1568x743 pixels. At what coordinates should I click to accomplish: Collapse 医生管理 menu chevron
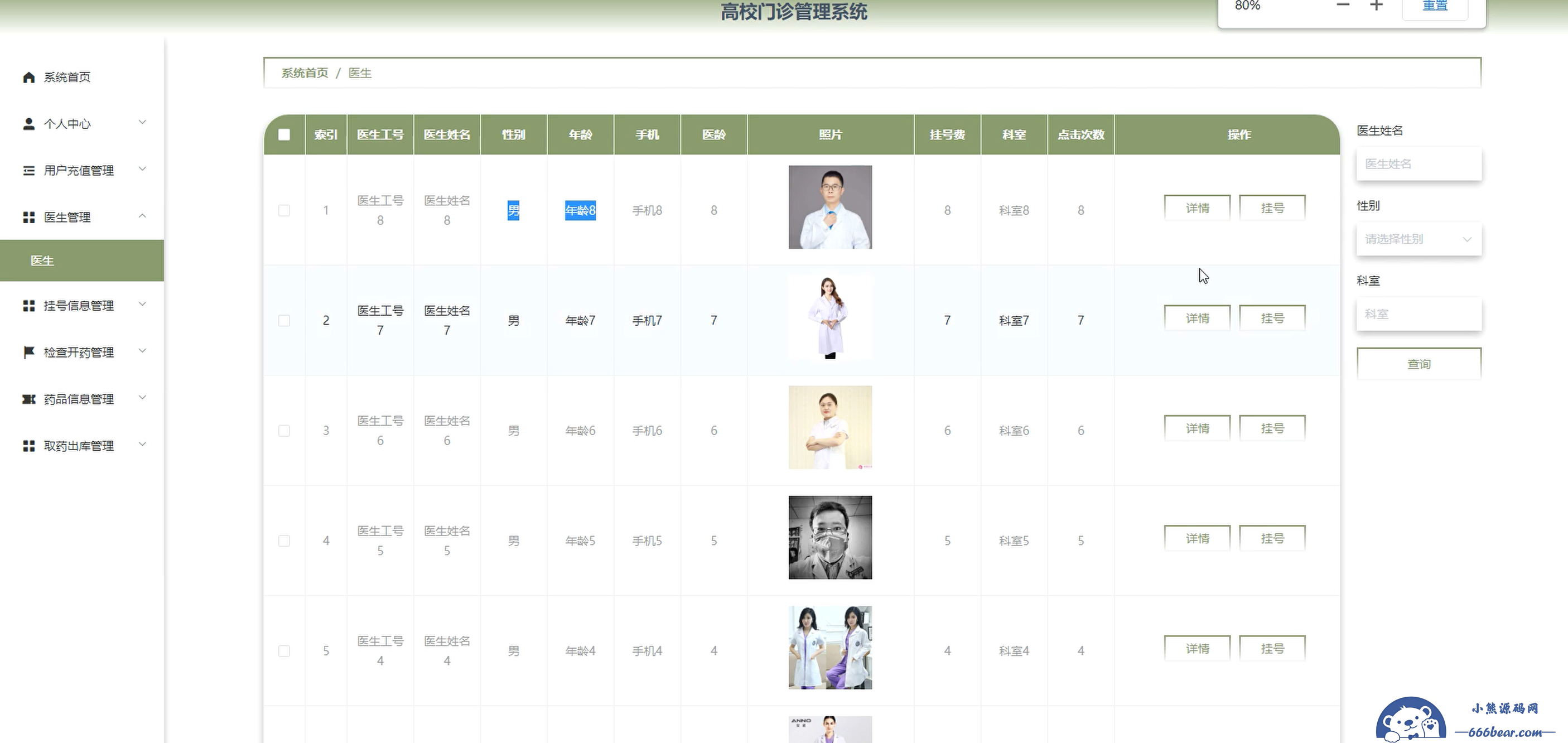(x=142, y=216)
